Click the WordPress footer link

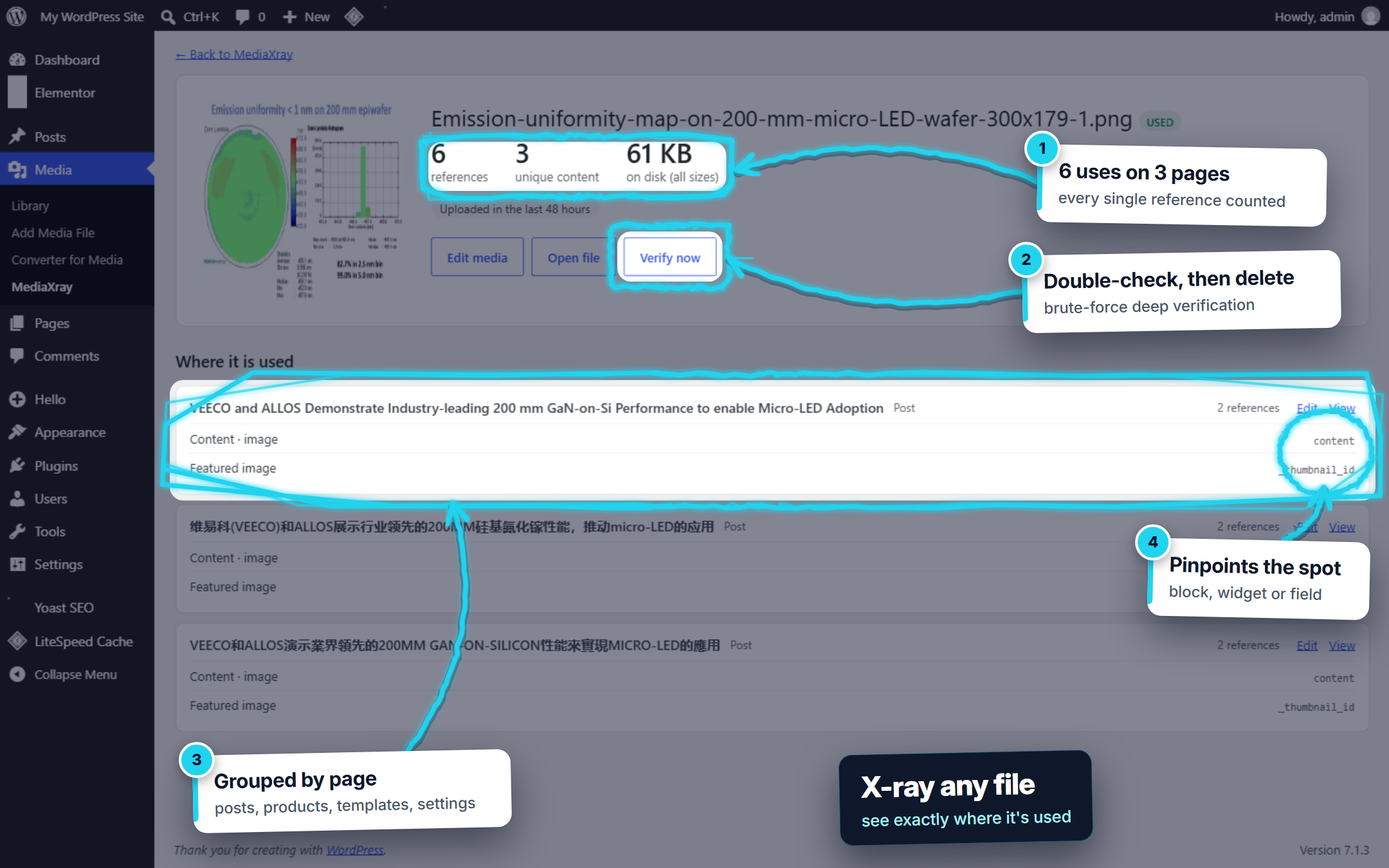pyautogui.click(x=355, y=849)
